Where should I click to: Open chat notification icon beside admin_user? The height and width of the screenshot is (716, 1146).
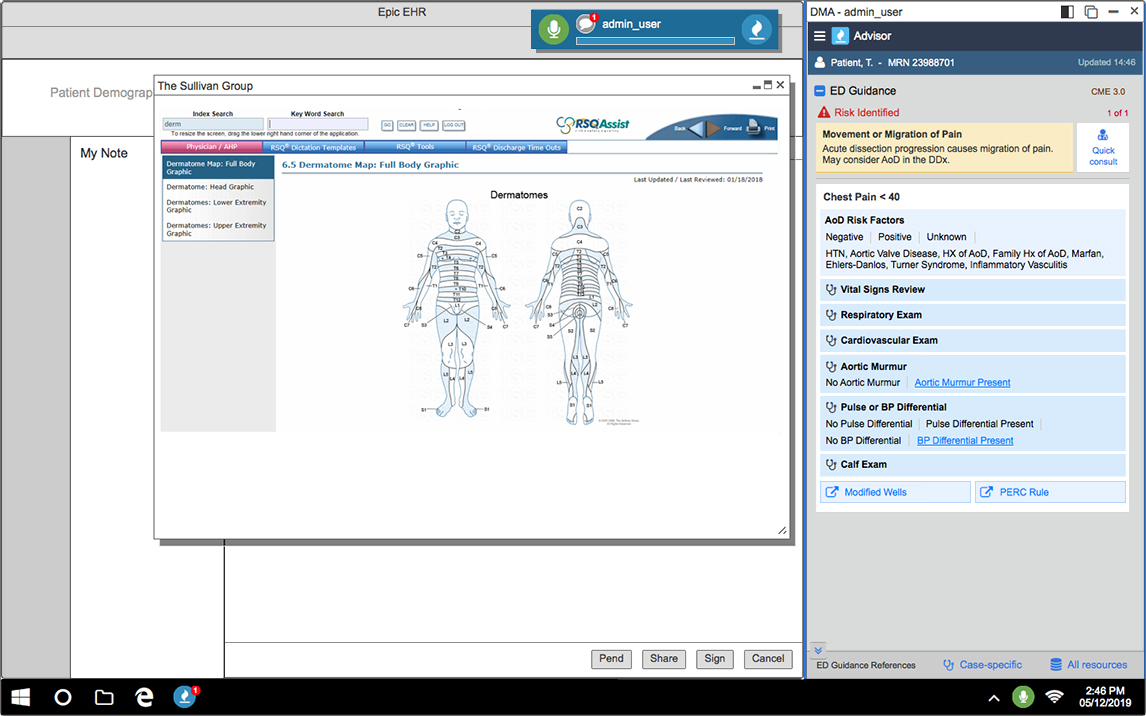pos(585,23)
